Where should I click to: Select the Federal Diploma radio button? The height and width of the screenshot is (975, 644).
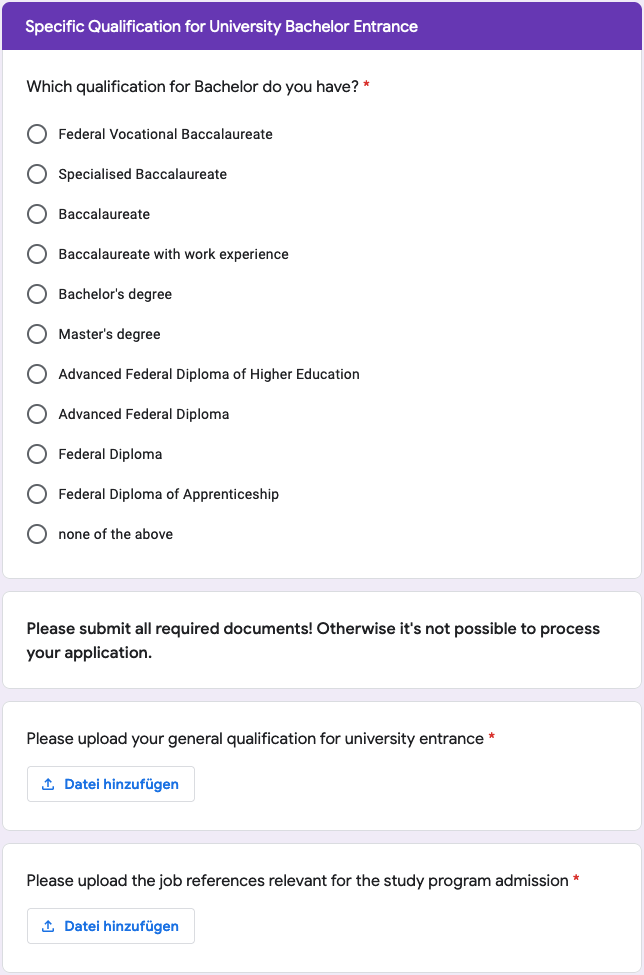[x=37, y=454]
